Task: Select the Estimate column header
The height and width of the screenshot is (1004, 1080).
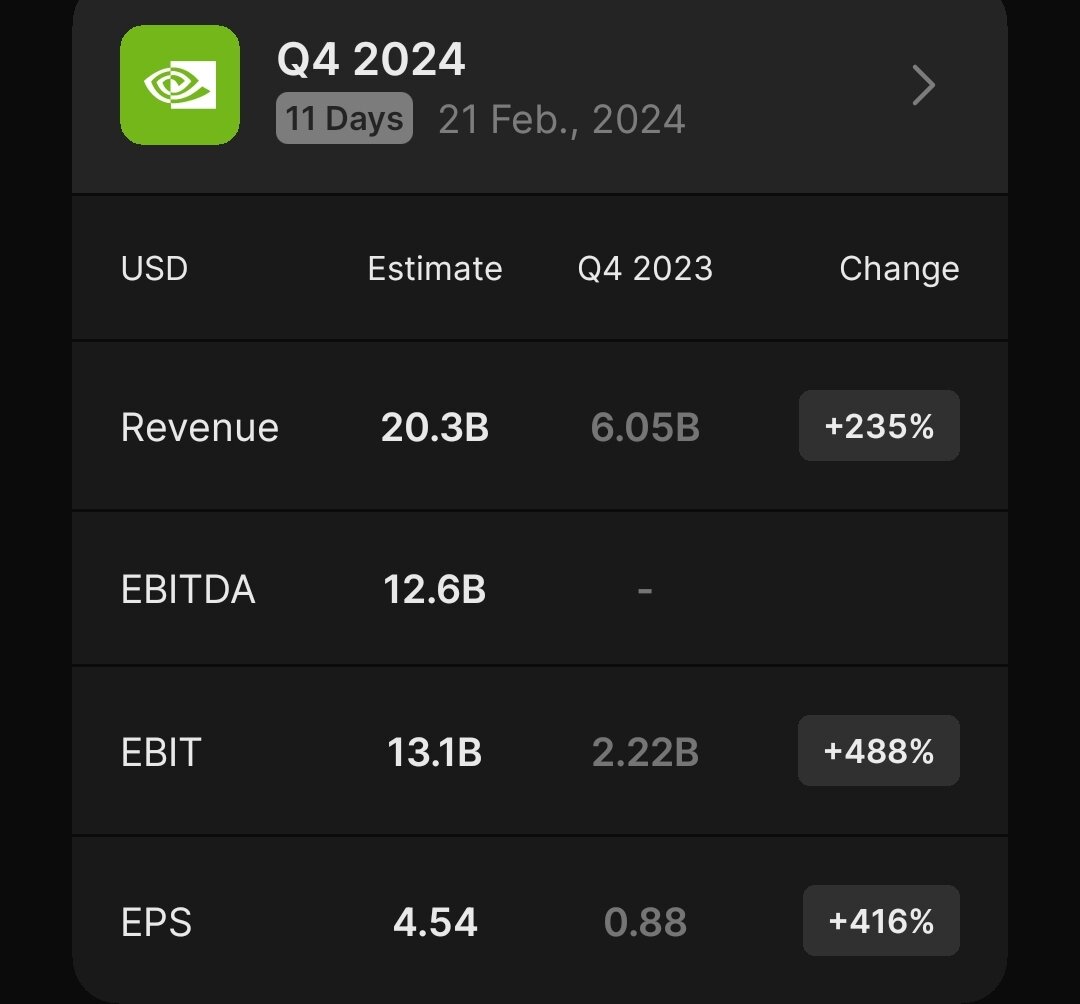Action: pos(435,269)
